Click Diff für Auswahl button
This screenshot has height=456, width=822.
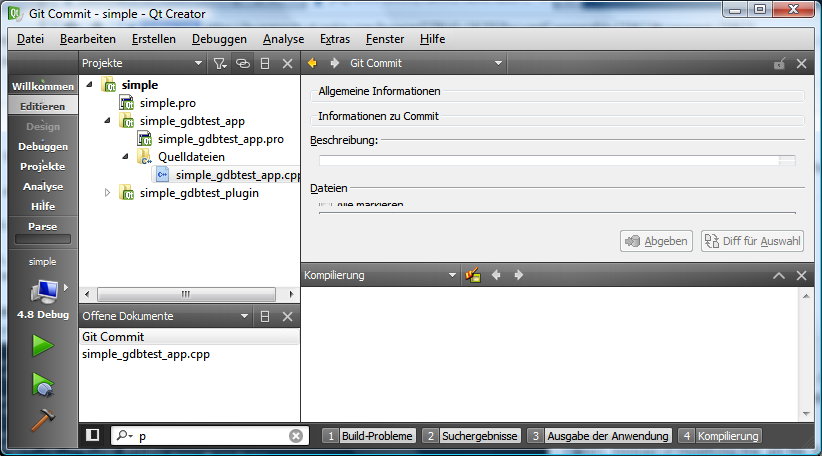(x=752, y=241)
